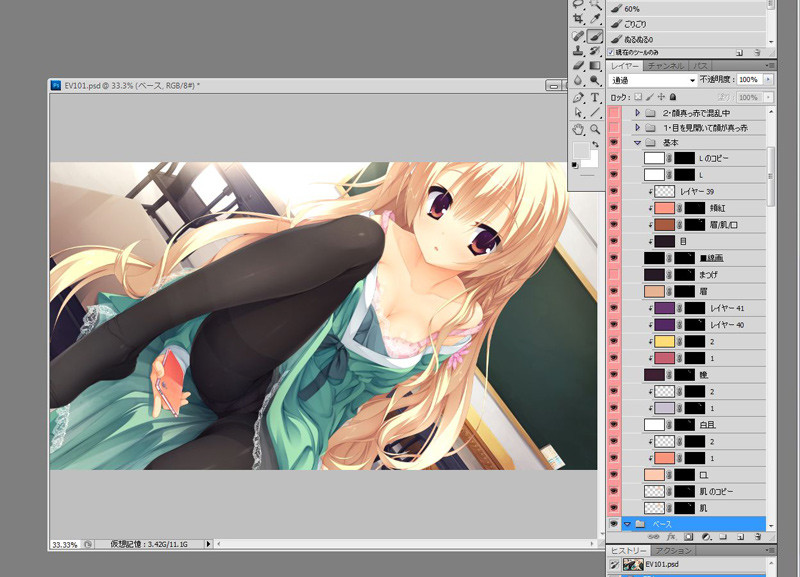Toggle lock image pixels
Image resolution: width=800 pixels, height=577 pixels.
[x=650, y=97]
